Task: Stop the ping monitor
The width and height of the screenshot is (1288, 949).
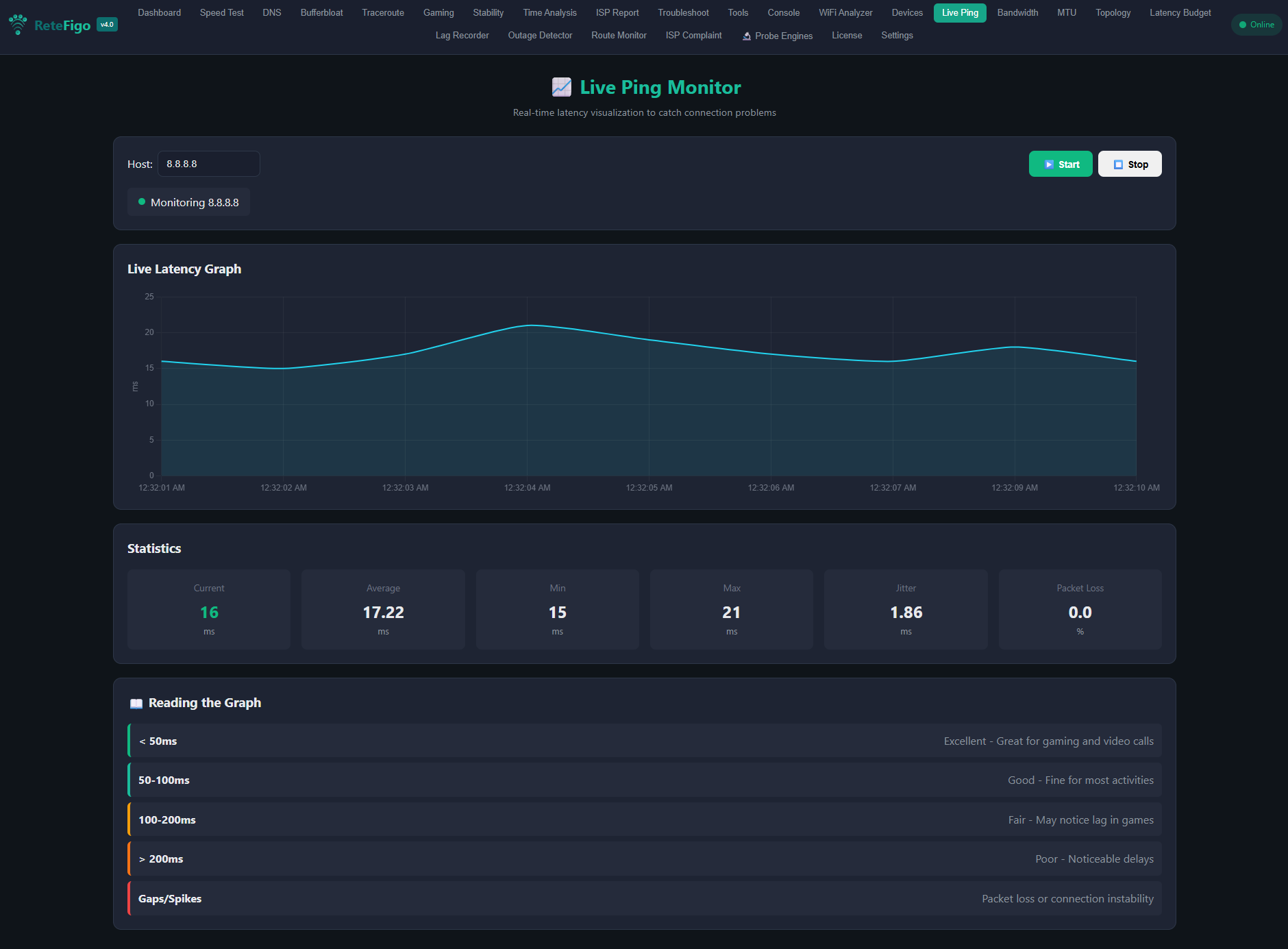Action: [1129, 164]
